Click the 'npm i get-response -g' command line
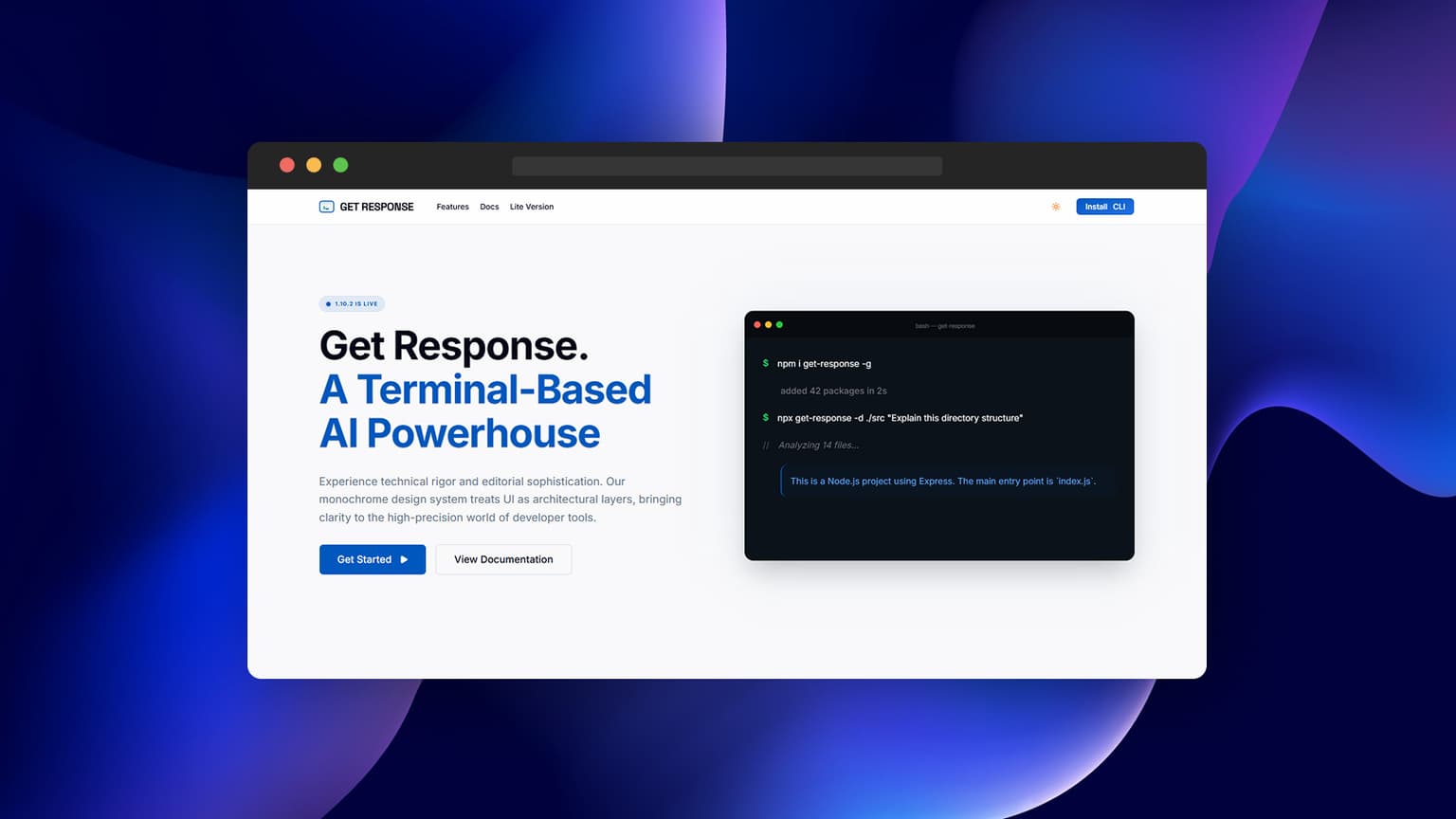The width and height of the screenshot is (1456, 819). tap(824, 364)
